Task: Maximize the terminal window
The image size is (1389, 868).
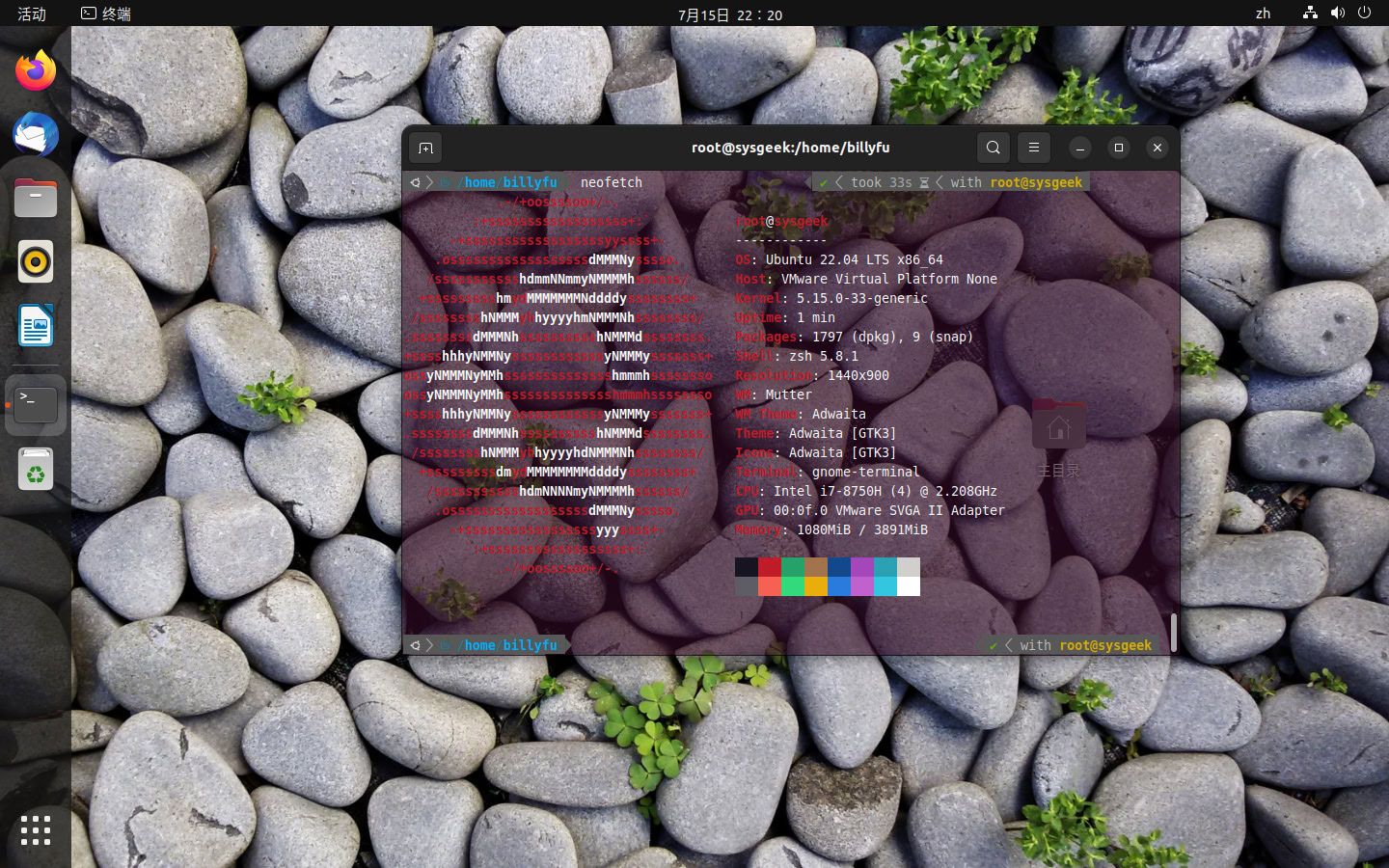Action: [x=1119, y=148]
